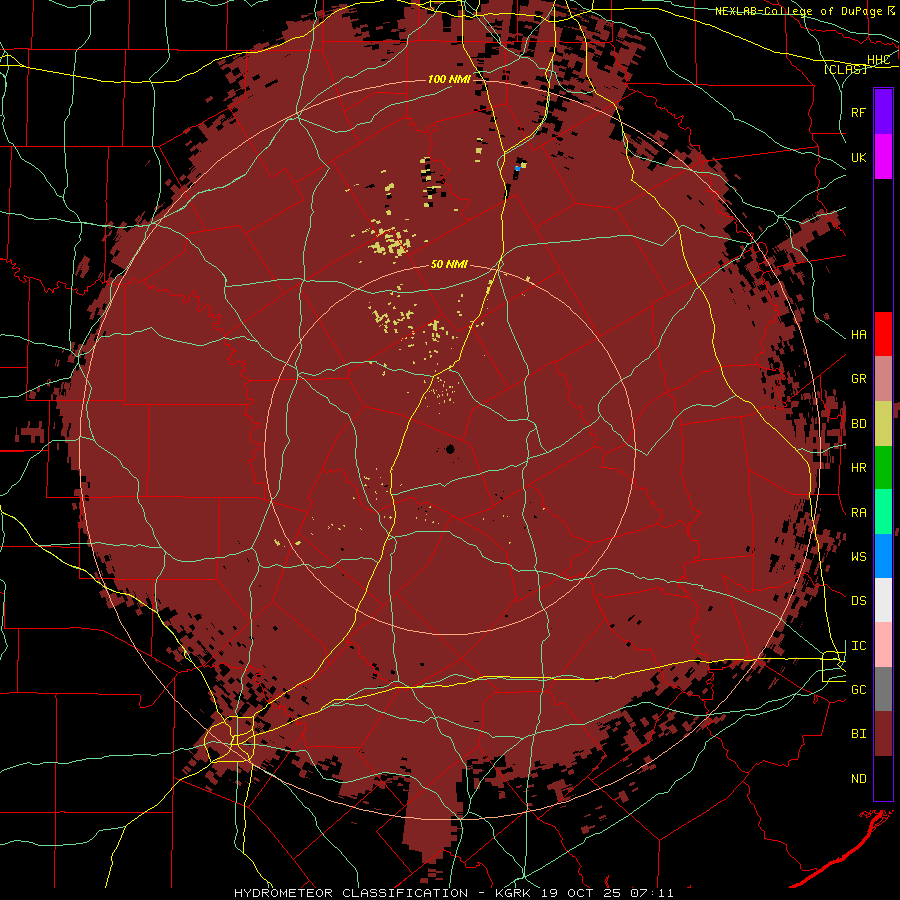This screenshot has width=900, height=900.
Task: Click the UK legend label
Action: (x=858, y=157)
